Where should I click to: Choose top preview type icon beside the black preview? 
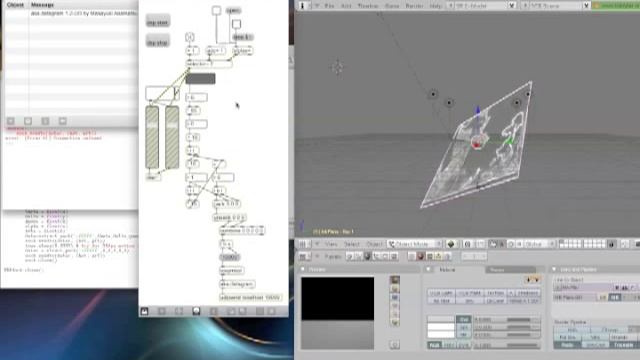[395, 280]
